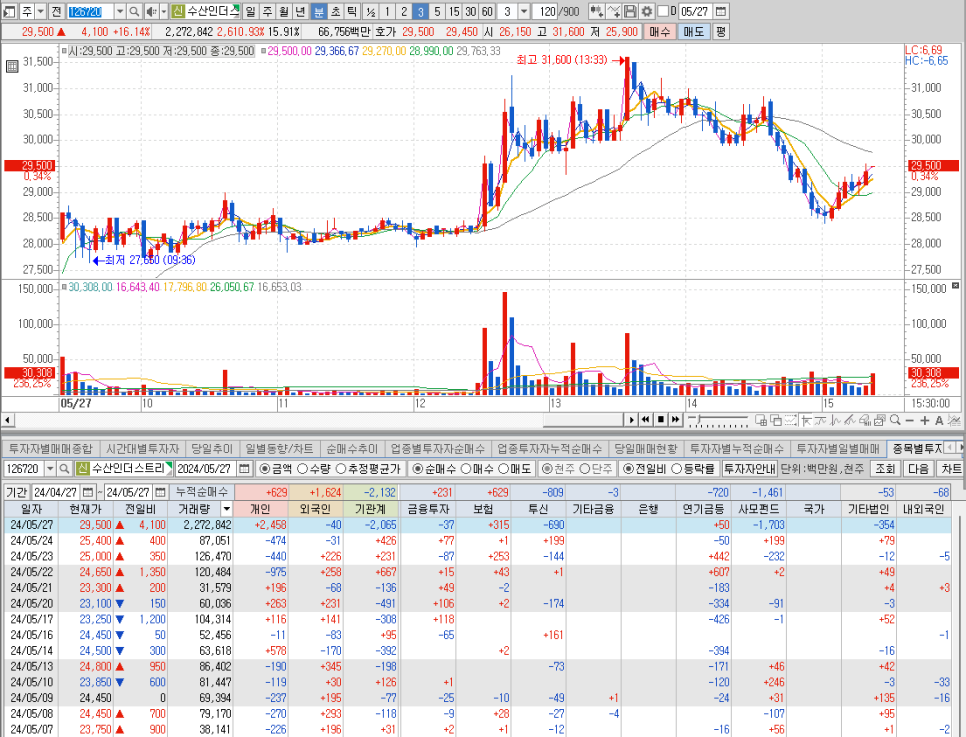Select the 매도 radio button in filter row
Image resolution: width=966 pixels, height=737 pixels.
click(x=503, y=469)
